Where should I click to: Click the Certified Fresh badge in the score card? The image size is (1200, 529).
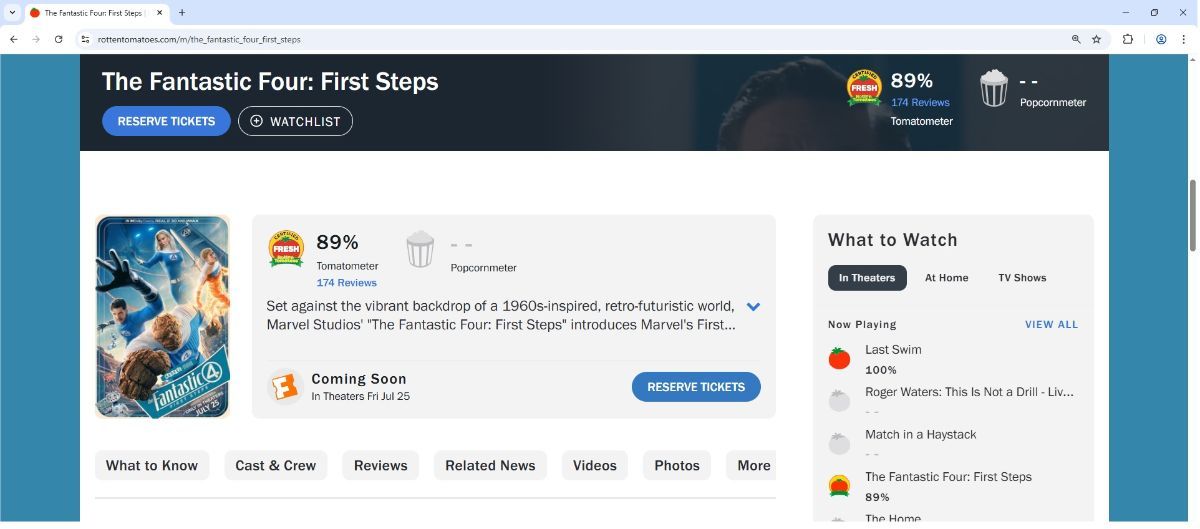(286, 249)
